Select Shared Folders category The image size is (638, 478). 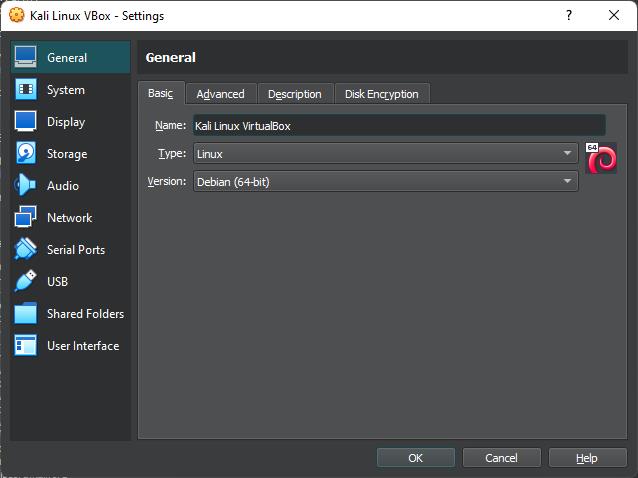tap(70, 313)
